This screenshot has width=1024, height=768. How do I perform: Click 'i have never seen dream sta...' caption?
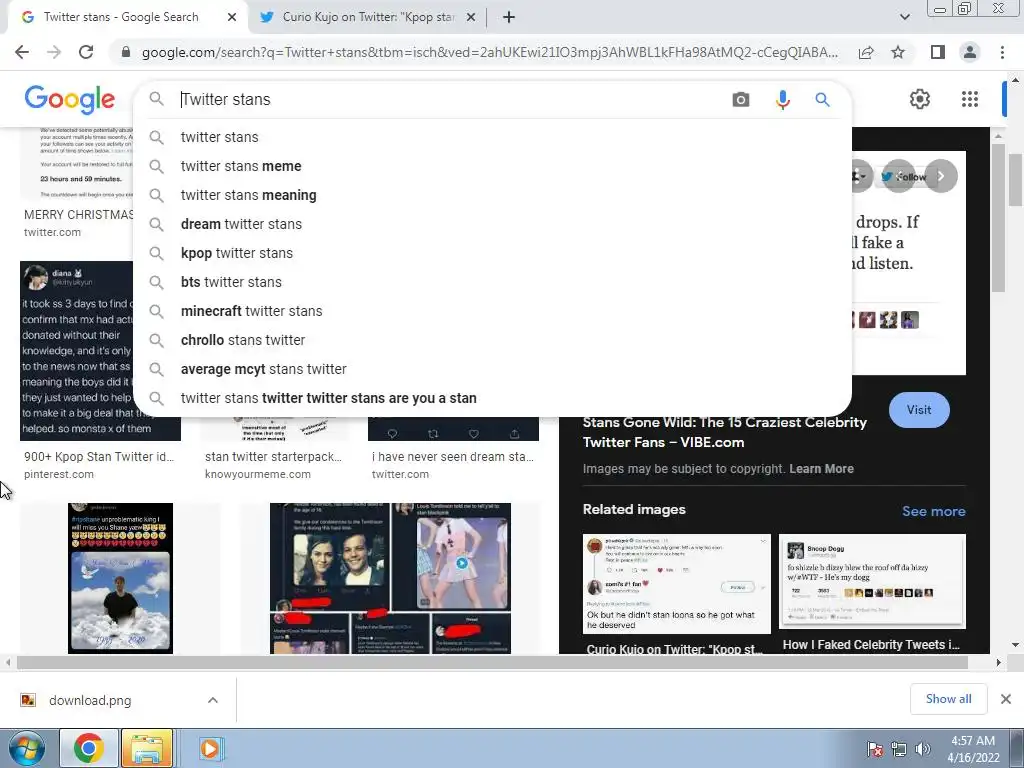[x=453, y=456]
